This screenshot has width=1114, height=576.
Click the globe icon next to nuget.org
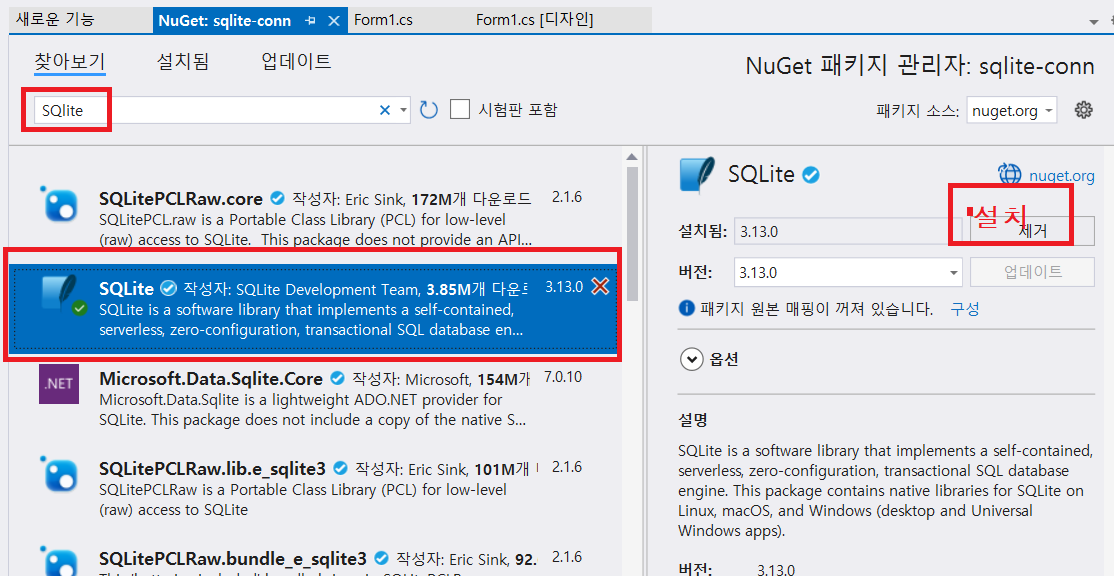(x=1010, y=174)
